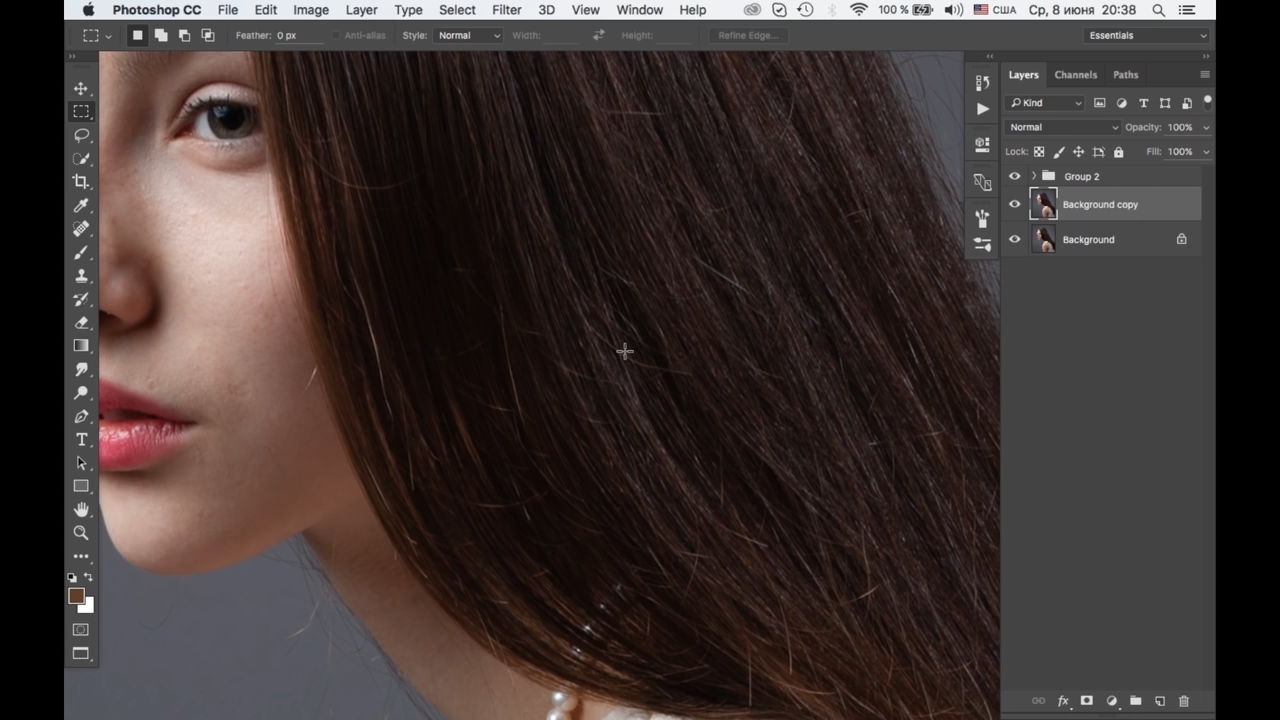Select the Rectangle shape tool

point(81,486)
